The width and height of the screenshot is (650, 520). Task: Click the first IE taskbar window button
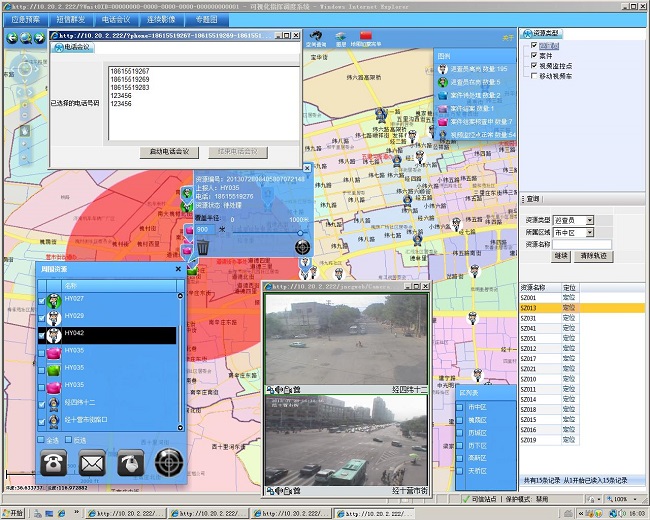(x=125, y=513)
